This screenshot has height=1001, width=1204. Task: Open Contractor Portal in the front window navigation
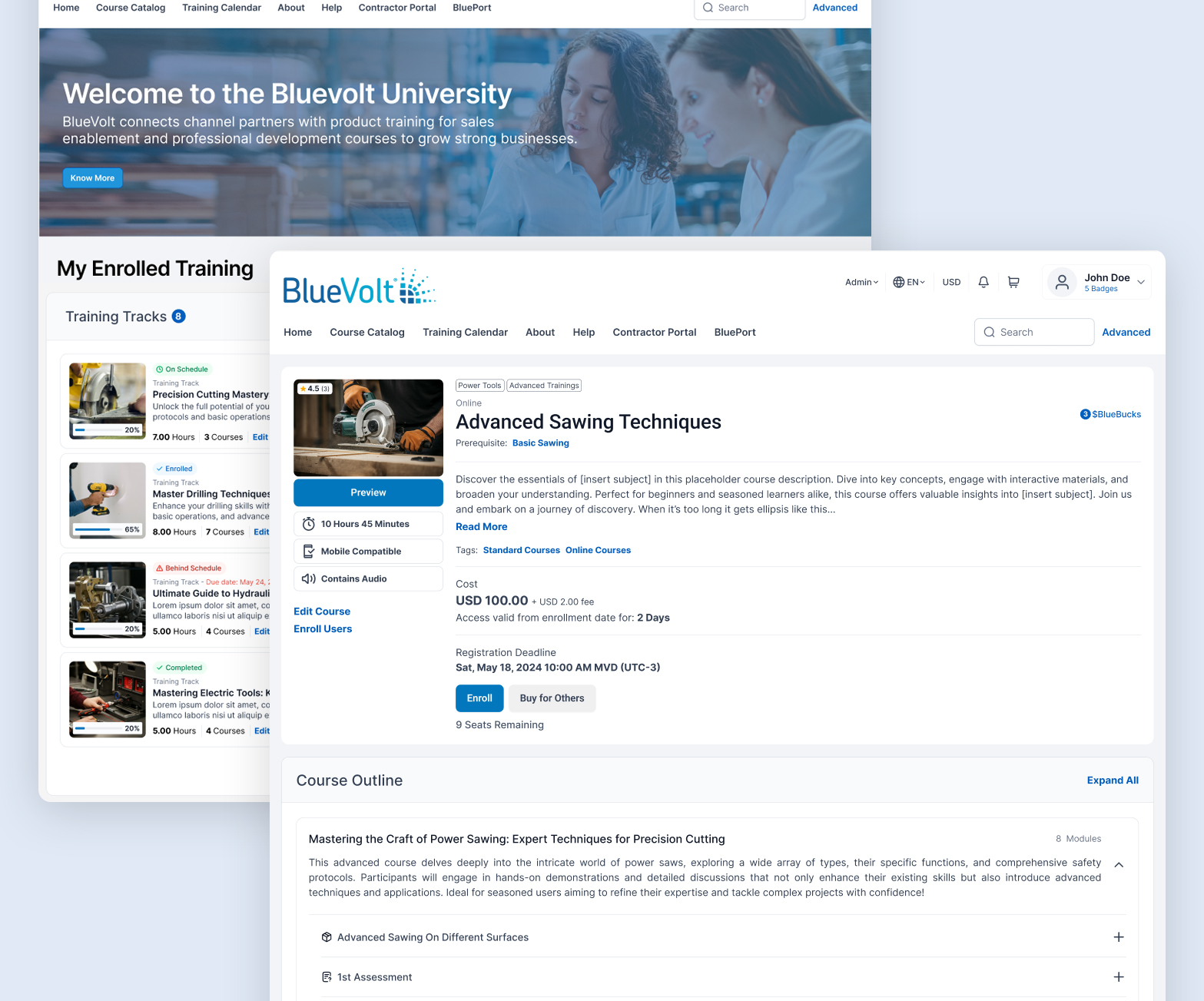click(x=655, y=333)
